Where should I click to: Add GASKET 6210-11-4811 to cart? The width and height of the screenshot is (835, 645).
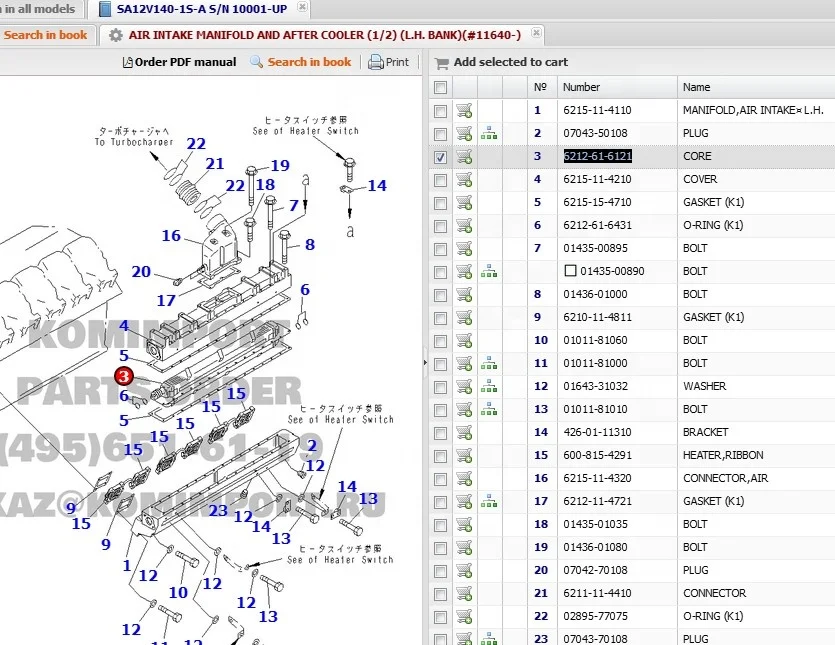coord(464,317)
